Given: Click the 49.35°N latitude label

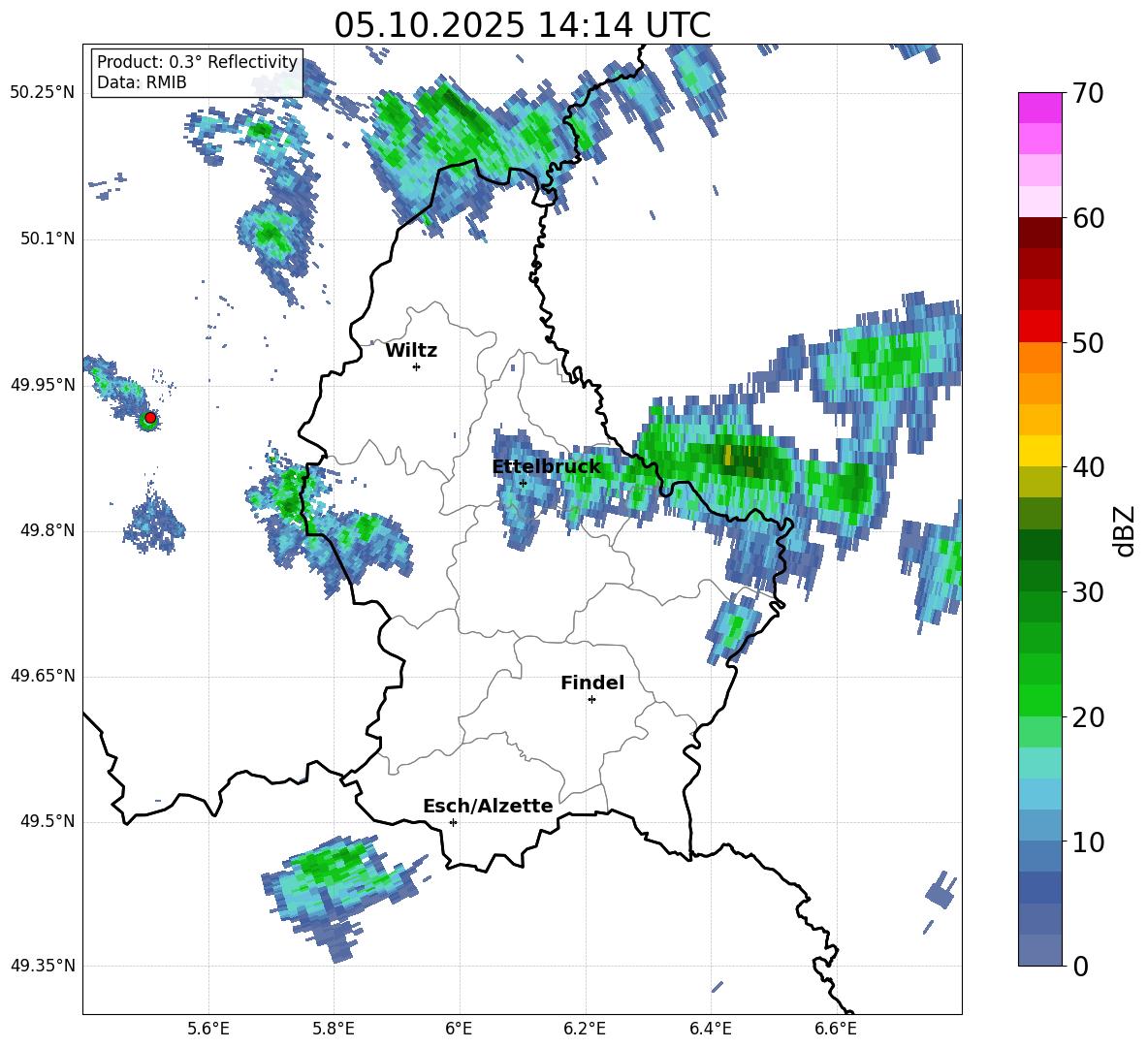Looking at the screenshot, I should click(43, 966).
